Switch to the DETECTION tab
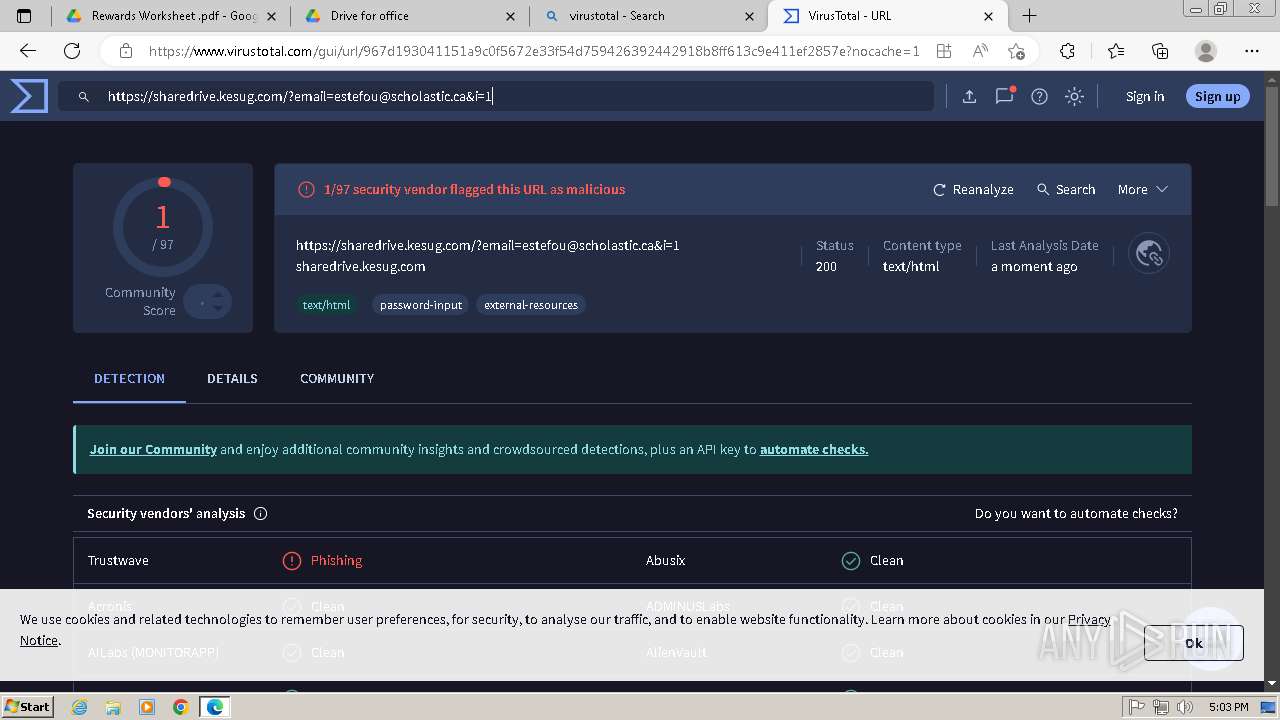 [x=129, y=378]
